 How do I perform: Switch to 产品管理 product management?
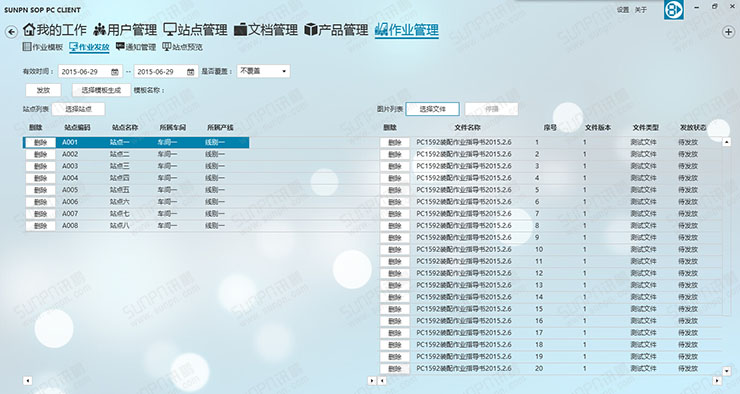pos(336,30)
